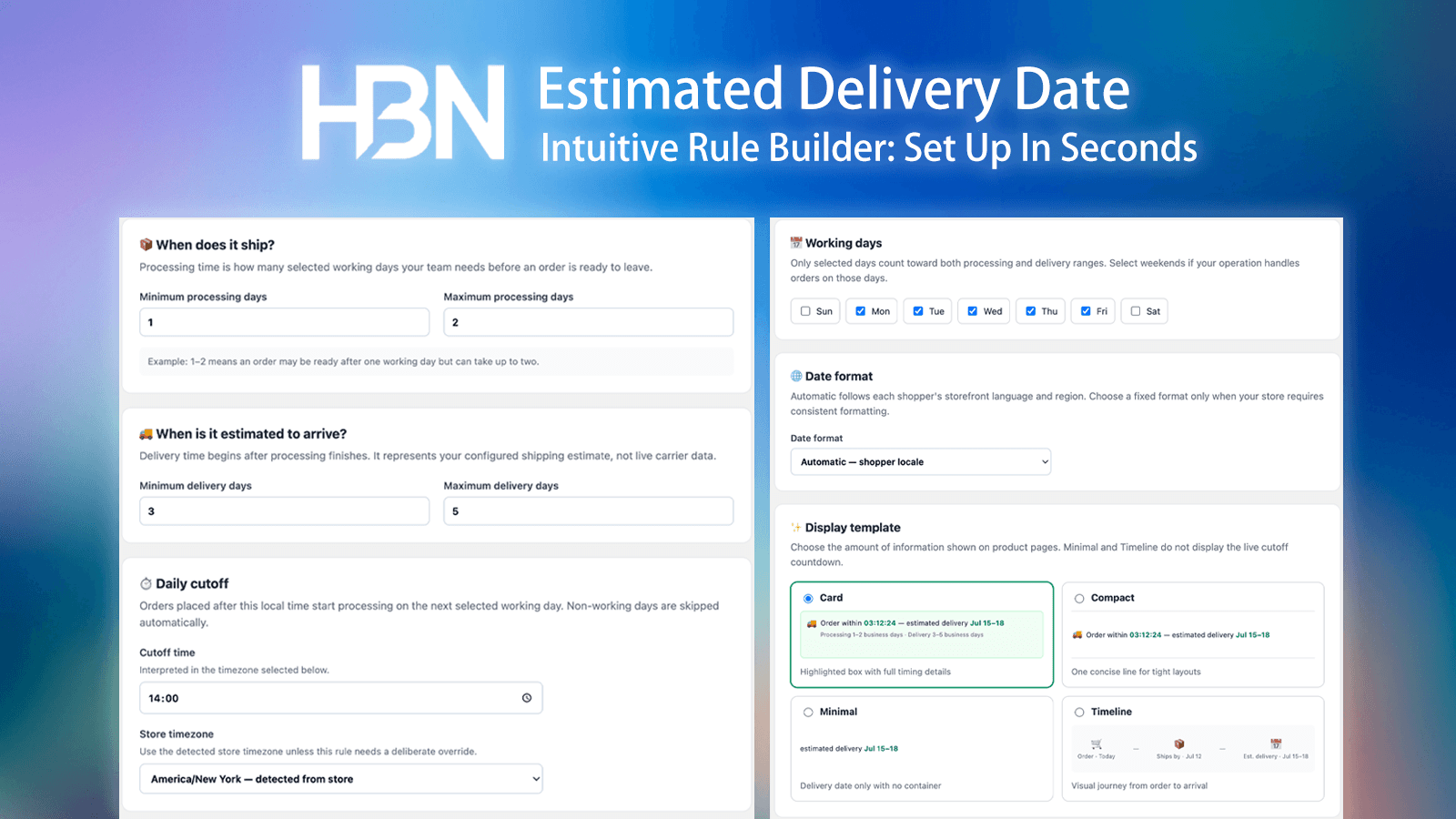
Task: Click 'Intuitive Rule Builder: Set Up In Seconds' subtitle
Action: tap(869, 148)
